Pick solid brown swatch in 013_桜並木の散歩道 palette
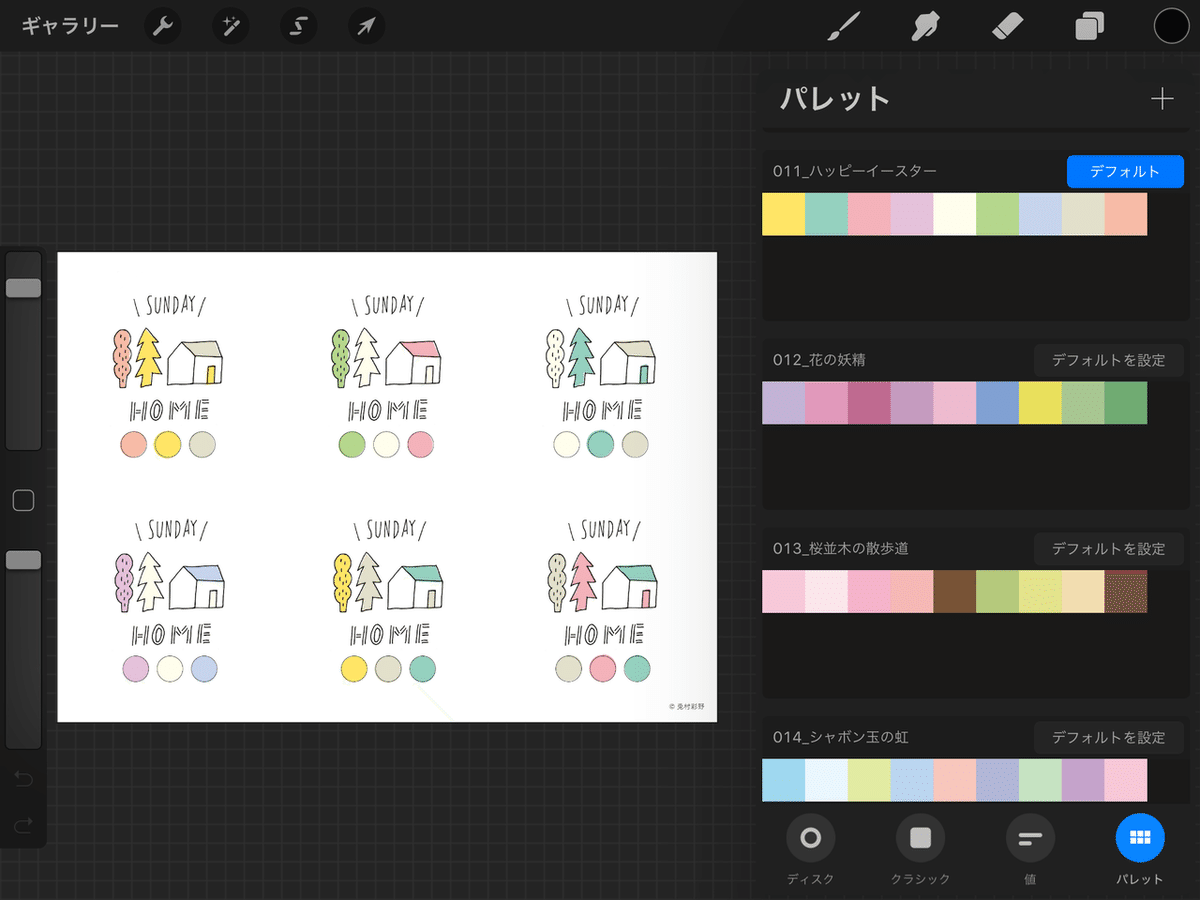The width and height of the screenshot is (1200, 900). (x=954, y=592)
